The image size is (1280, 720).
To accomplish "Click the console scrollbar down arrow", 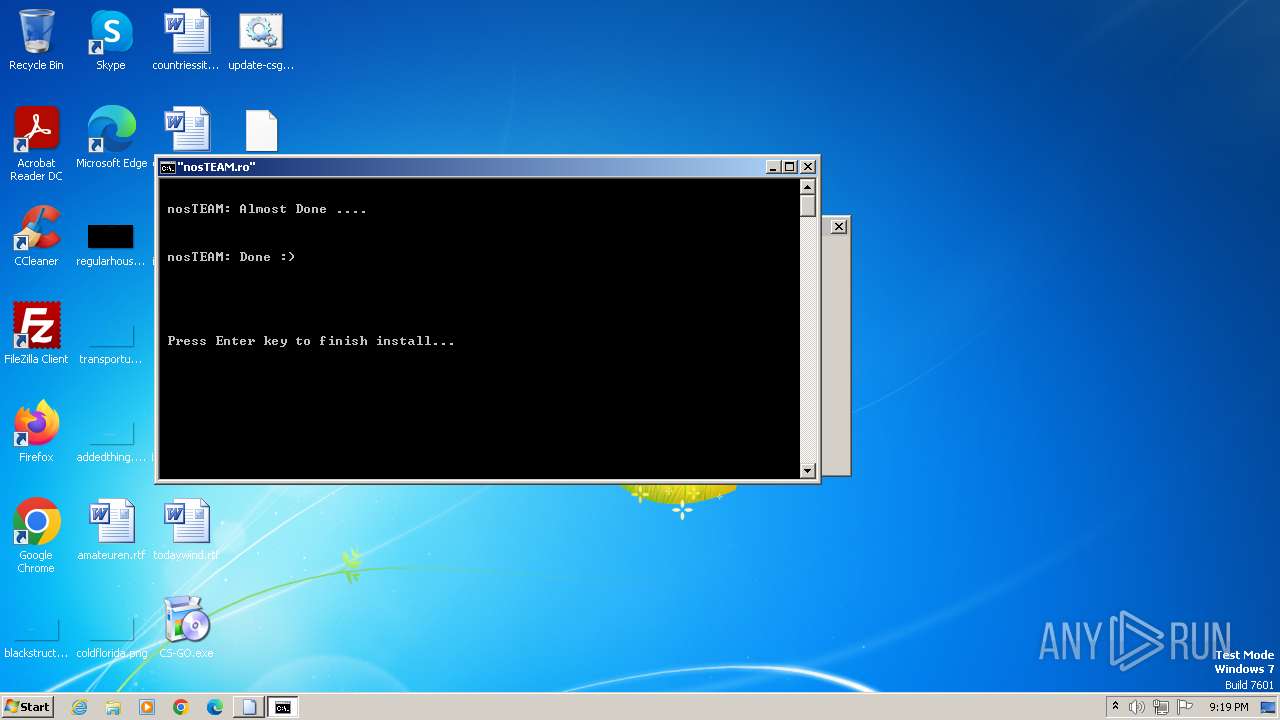I will click(808, 470).
